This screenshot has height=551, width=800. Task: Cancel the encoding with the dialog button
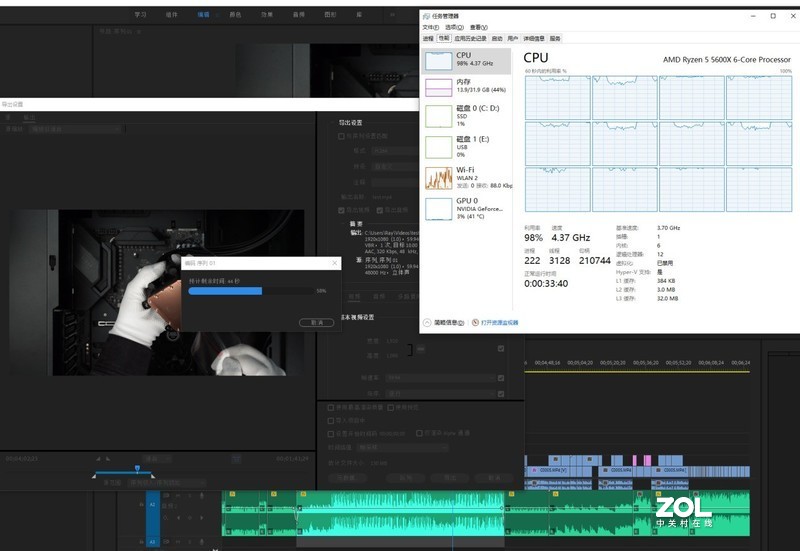pos(316,323)
